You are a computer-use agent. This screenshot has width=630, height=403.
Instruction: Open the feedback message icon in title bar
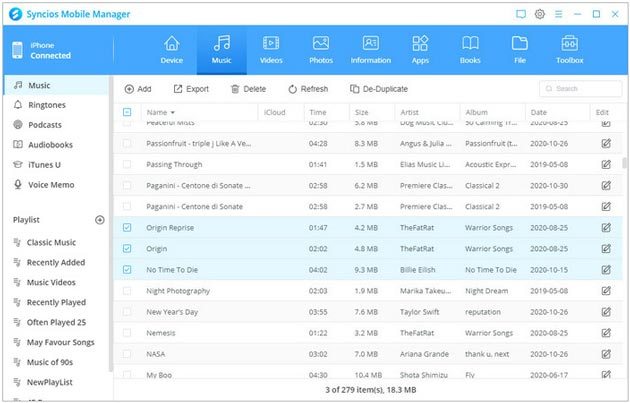coord(521,14)
